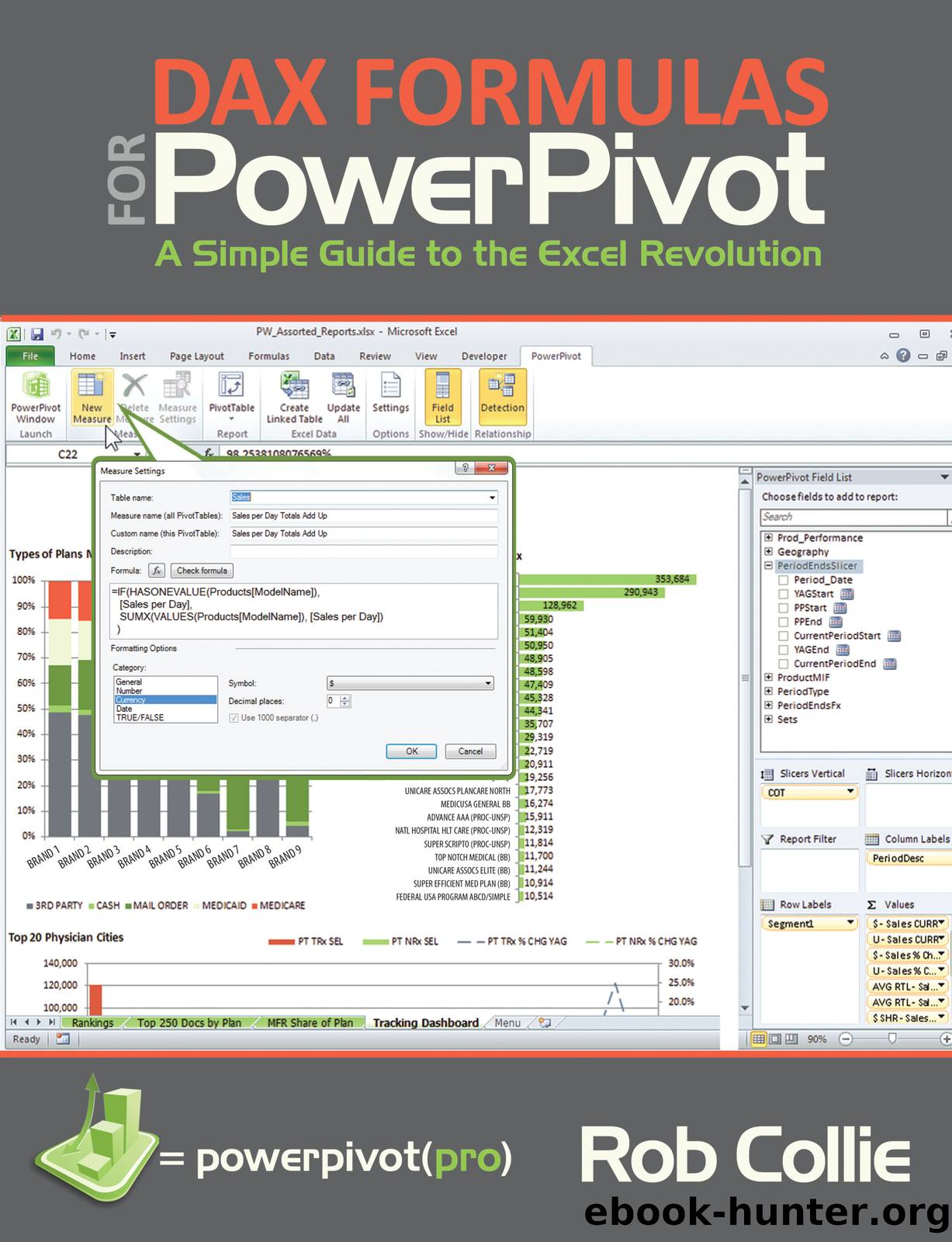Open Measure Settings in the ribbon
952x1242 pixels.
click(x=178, y=397)
